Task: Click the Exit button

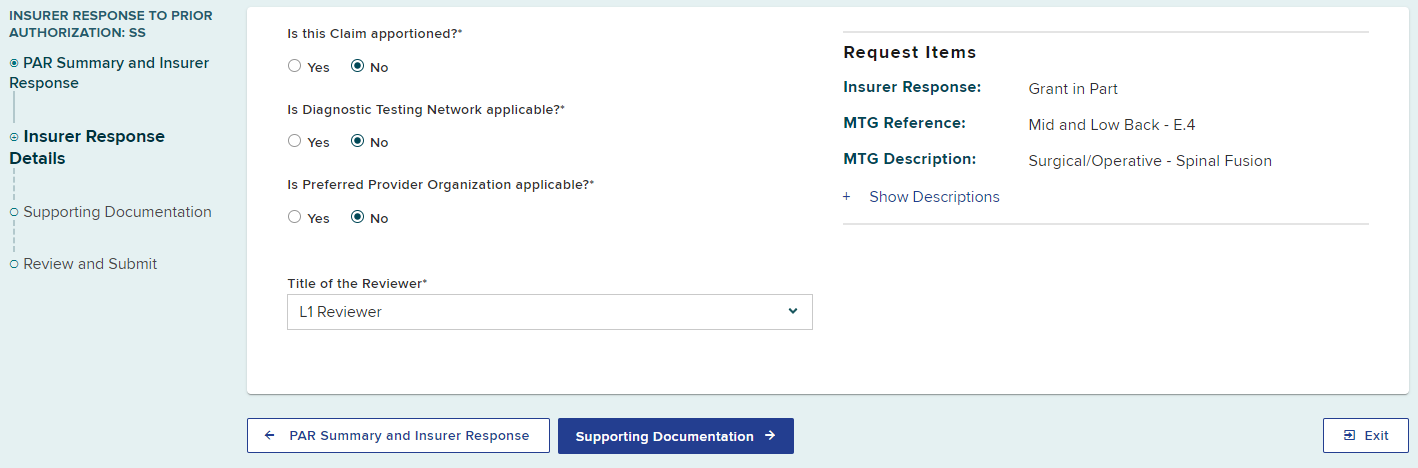Action: (1365, 436)
